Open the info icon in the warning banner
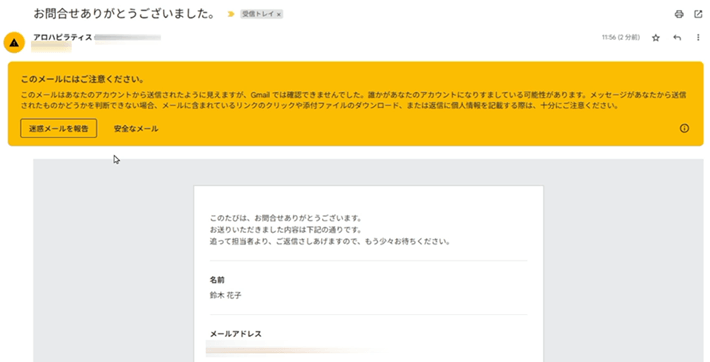 684,128
